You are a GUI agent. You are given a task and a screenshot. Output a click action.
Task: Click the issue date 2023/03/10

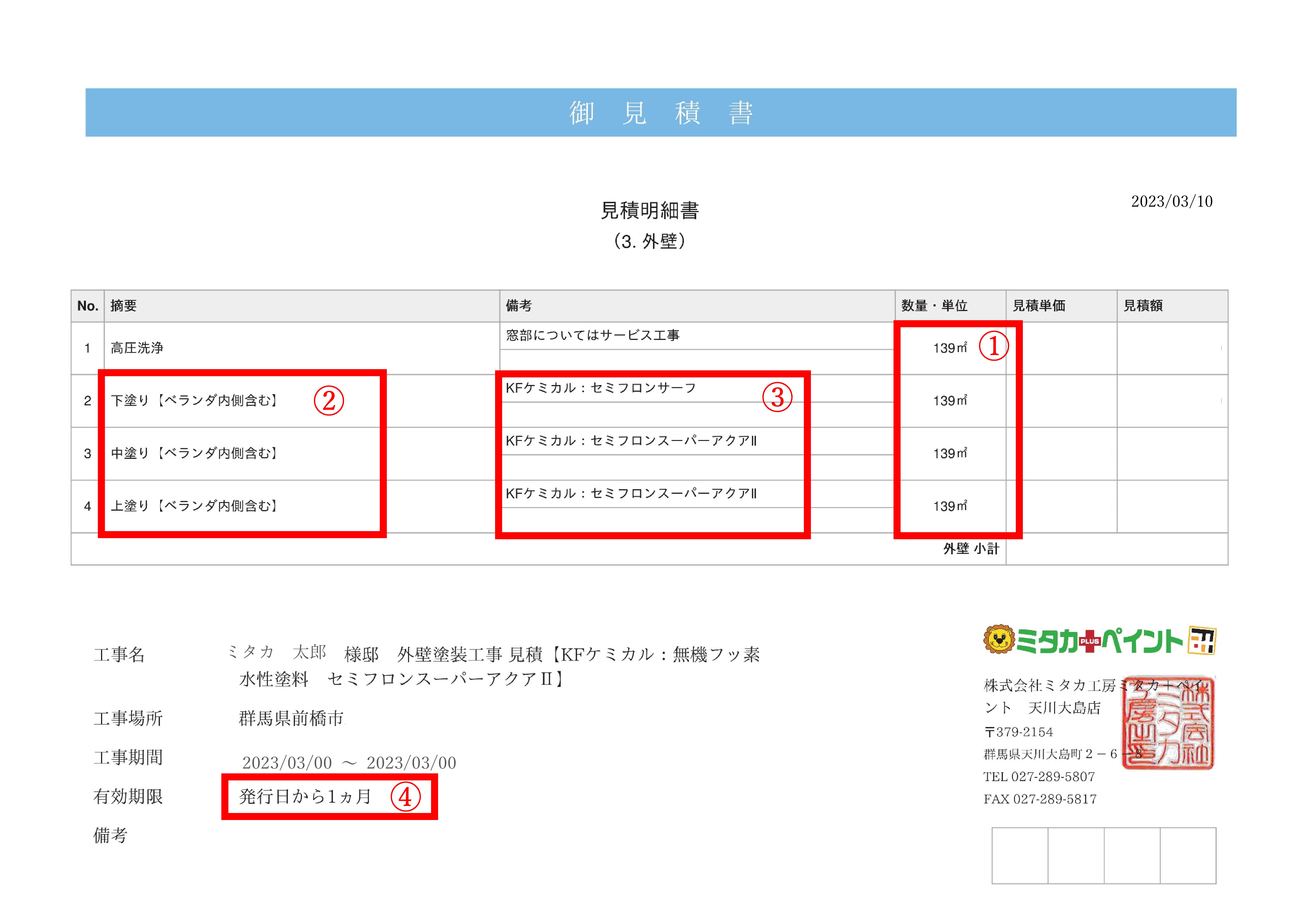coord(1172,201)
